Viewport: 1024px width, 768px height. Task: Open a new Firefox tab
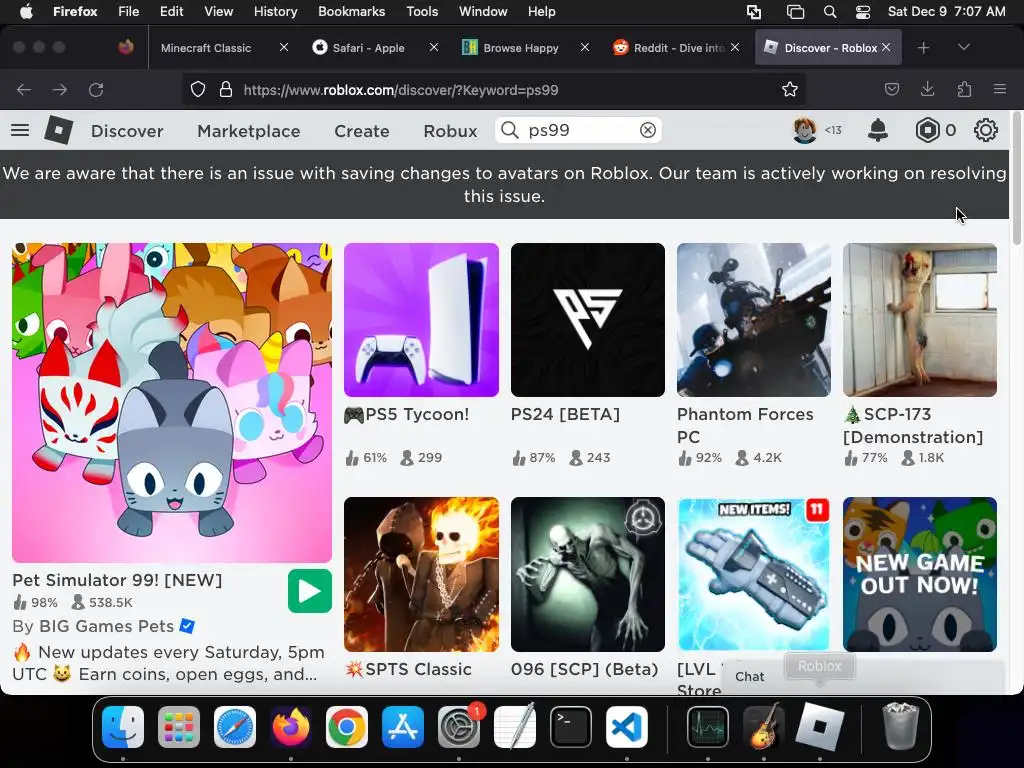click(923, 48)
